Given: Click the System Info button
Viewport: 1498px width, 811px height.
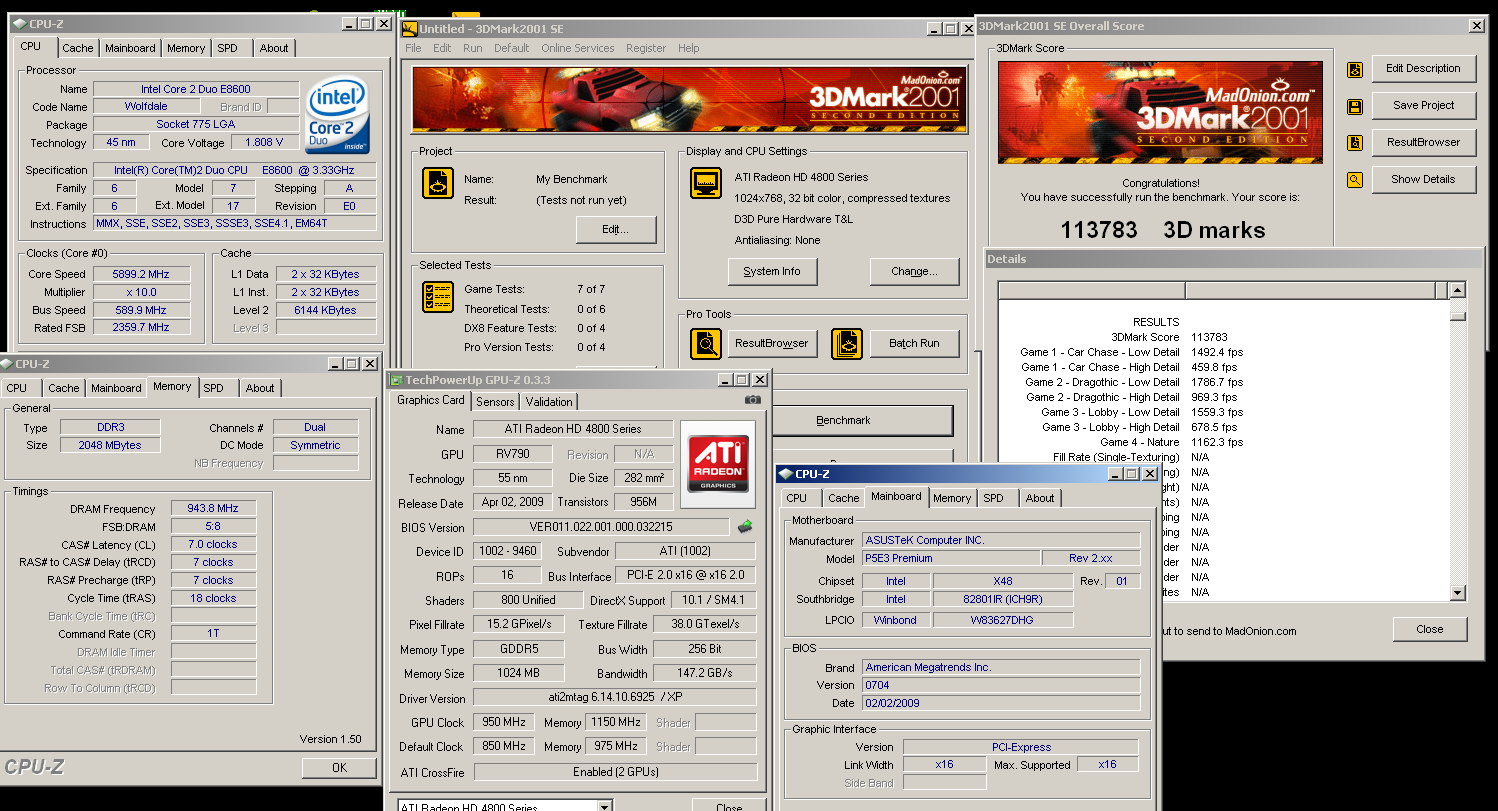Looking at the screenshot, I should tap(772, 271).
